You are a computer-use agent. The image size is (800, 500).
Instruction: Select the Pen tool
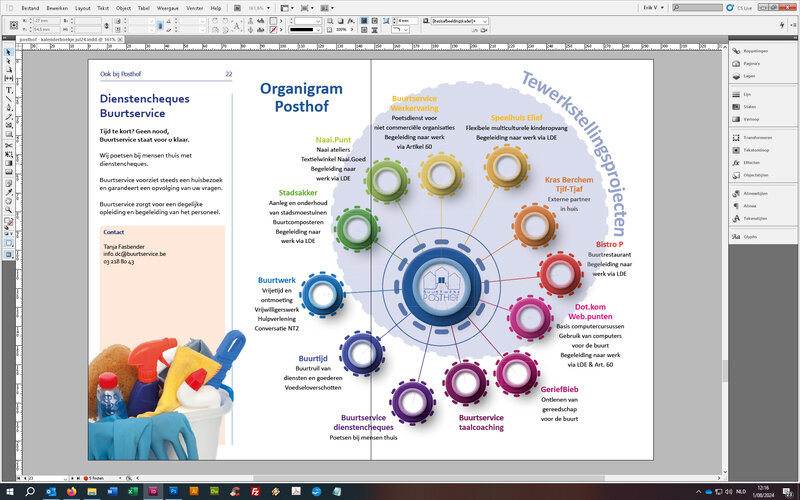point(9,108)
